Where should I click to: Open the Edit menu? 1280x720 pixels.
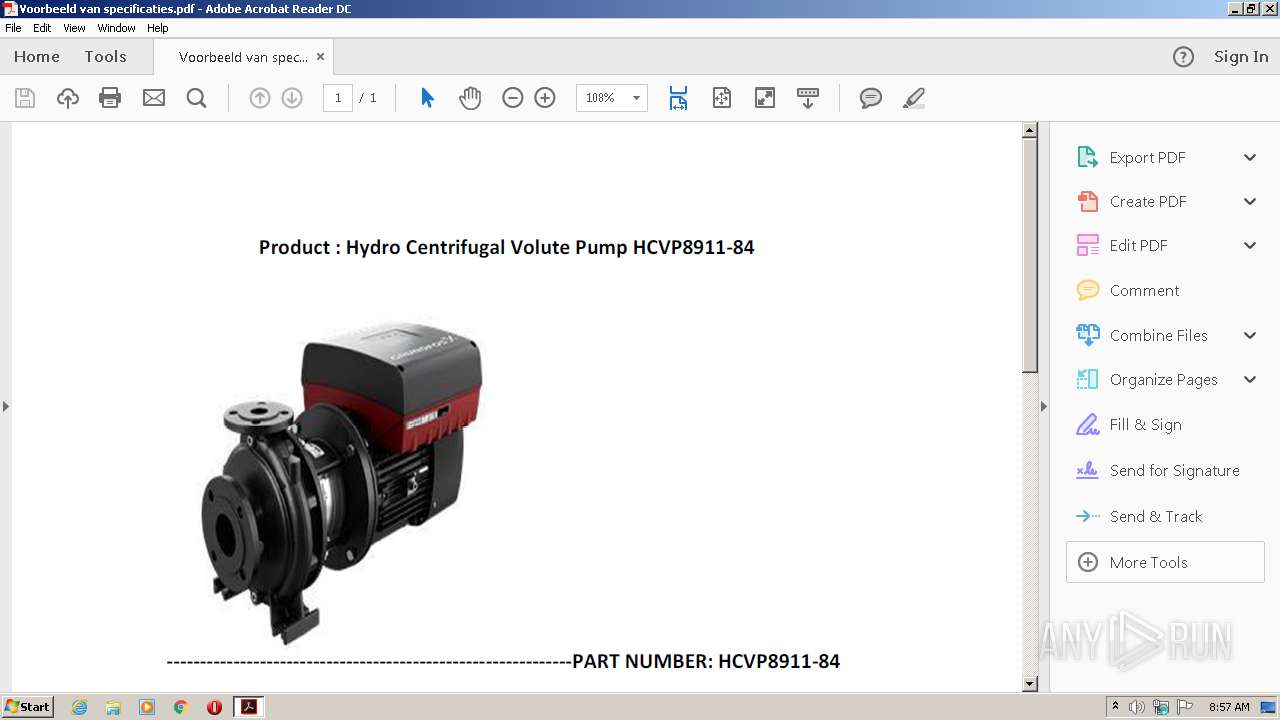[42, 28]
